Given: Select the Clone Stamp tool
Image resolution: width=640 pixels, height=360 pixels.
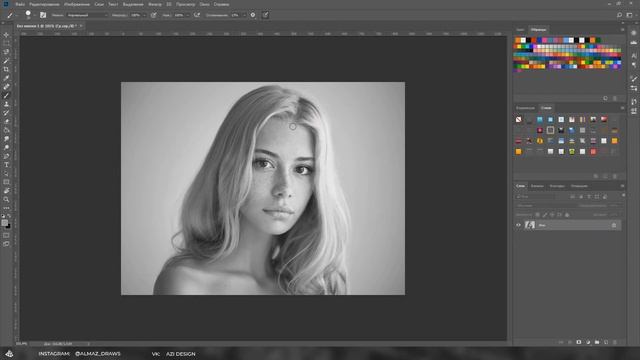Looking at the screenshot, I should pos(6,104).
